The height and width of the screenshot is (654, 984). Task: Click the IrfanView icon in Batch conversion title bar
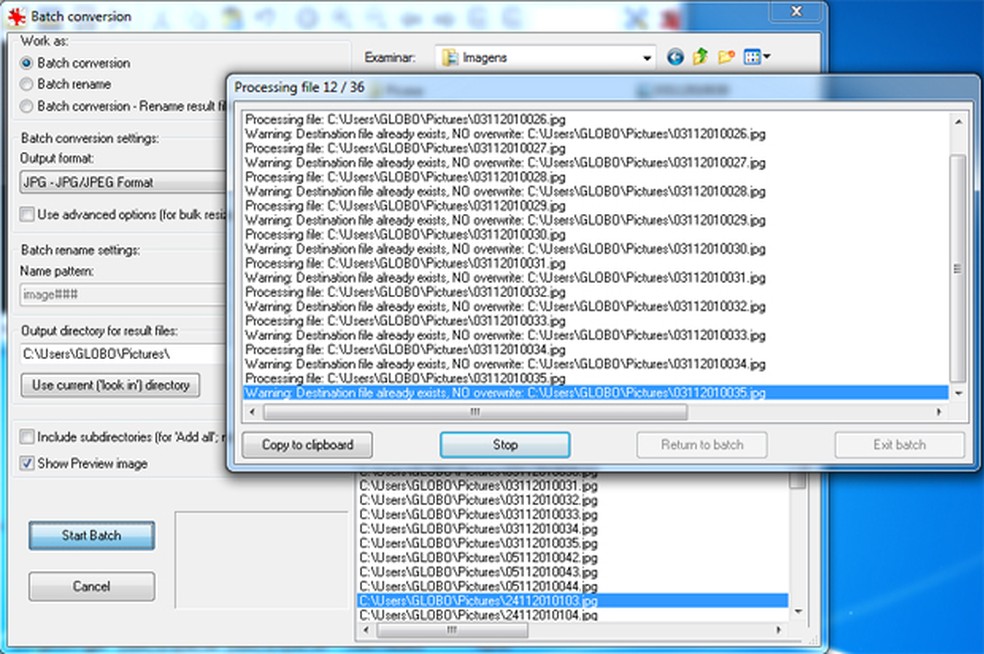(x=16, y=16)
